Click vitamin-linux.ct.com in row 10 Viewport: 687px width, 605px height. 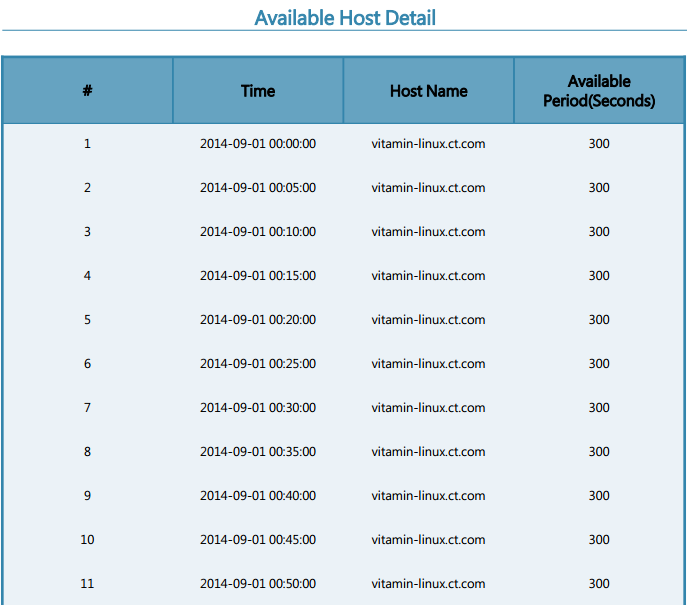pos(428,539)
